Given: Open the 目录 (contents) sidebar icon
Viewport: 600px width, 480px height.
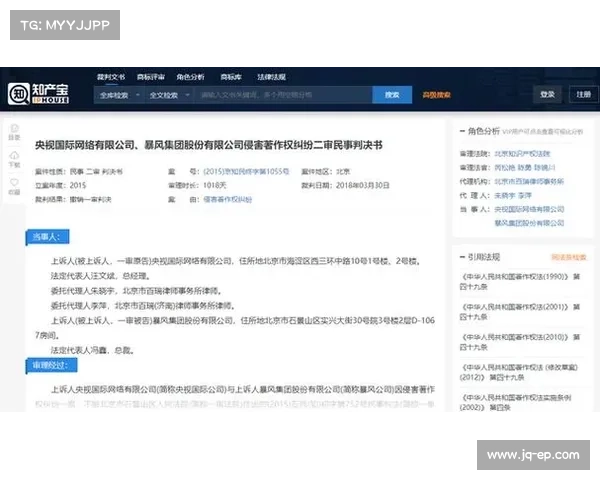Looking at the screenshot, I should (15, 132).
